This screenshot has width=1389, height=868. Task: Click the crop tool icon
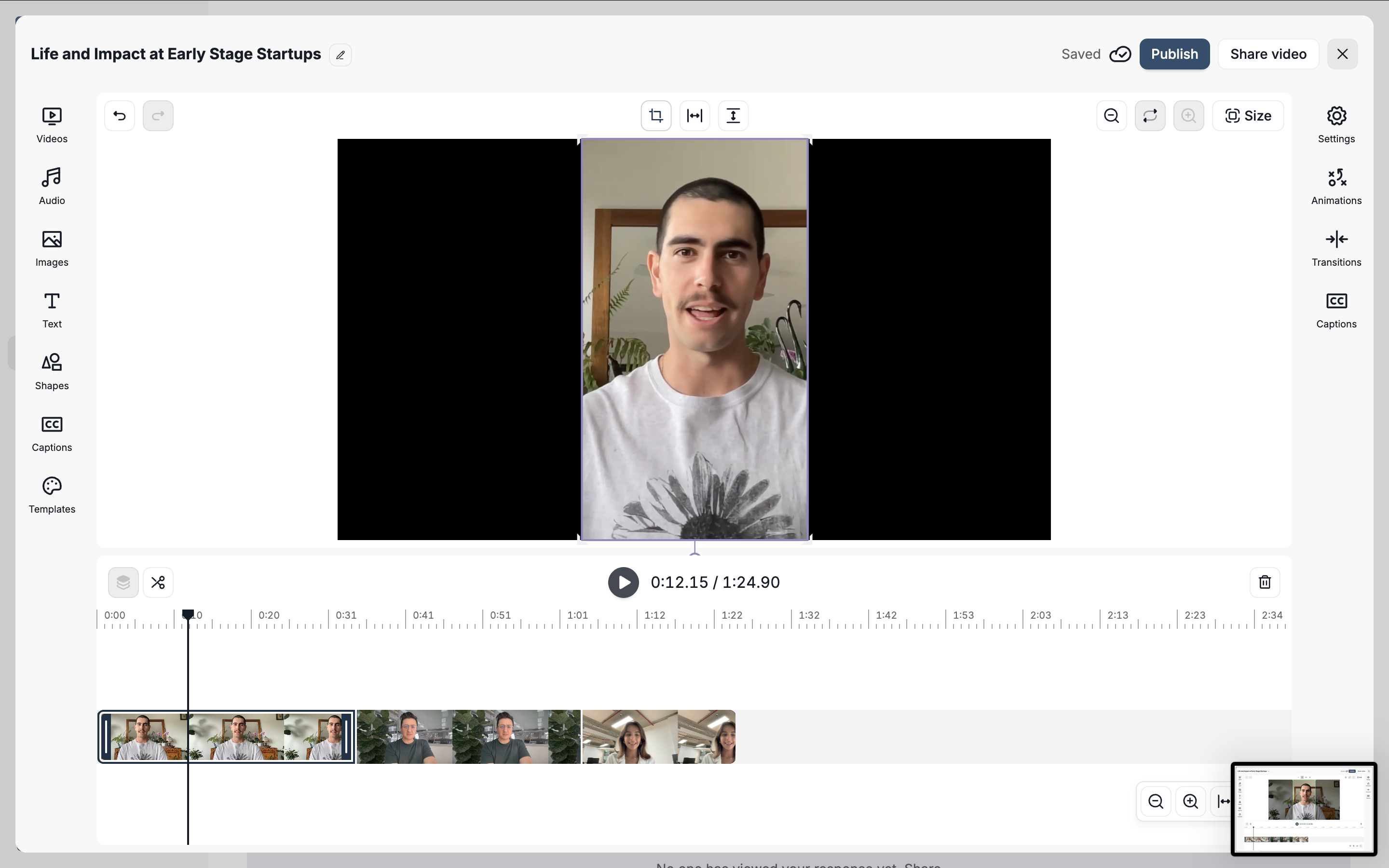[x=656, y=116]
